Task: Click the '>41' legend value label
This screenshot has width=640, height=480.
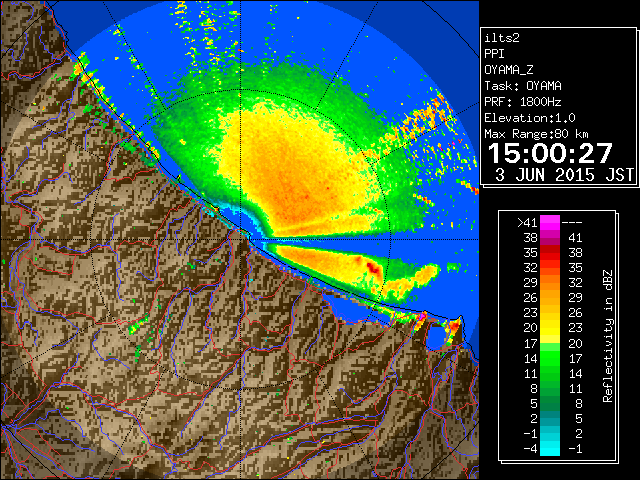Action: (x=527, y=222)
